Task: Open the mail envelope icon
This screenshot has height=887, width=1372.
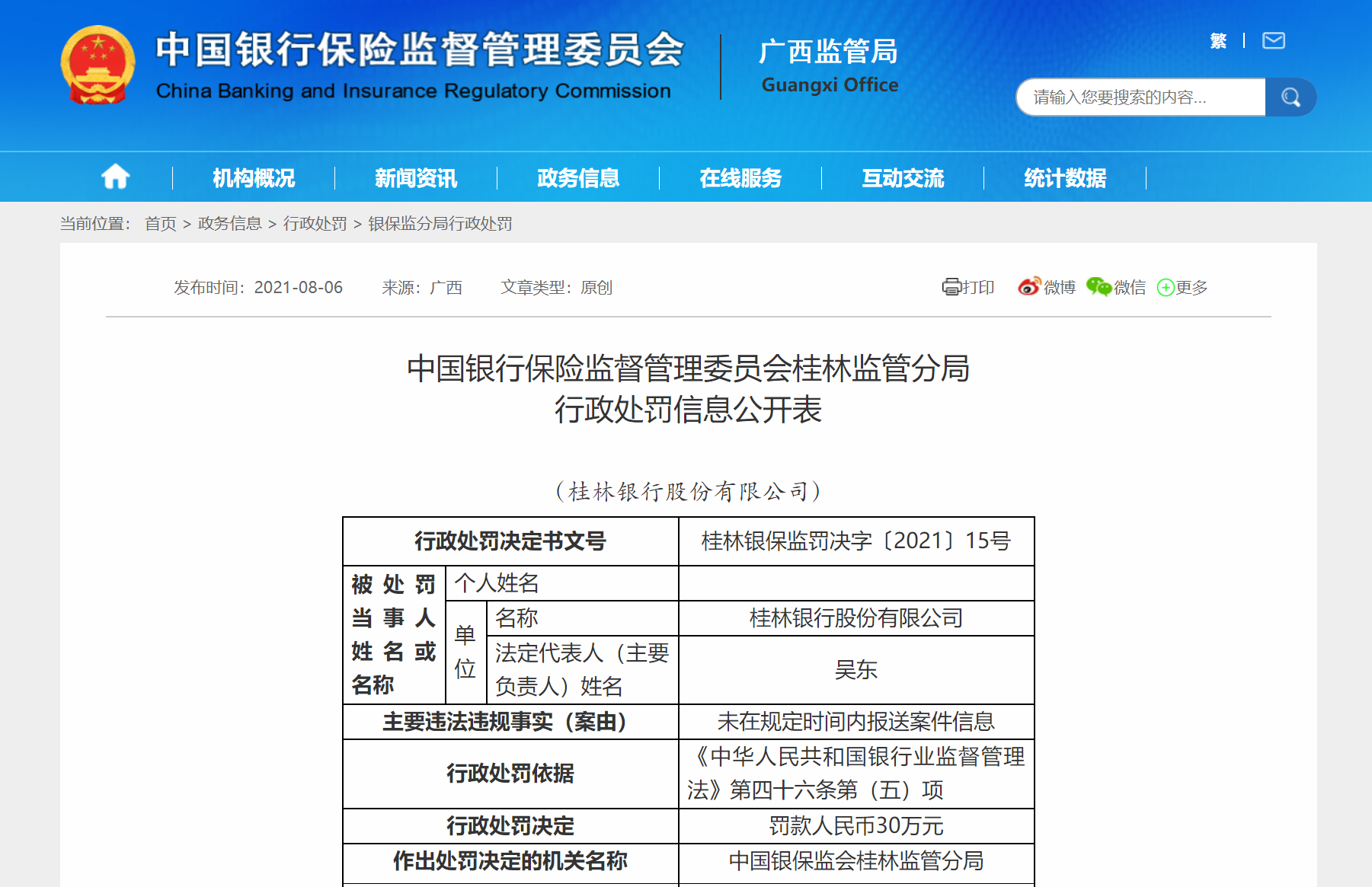Action: coord(1274,40)
